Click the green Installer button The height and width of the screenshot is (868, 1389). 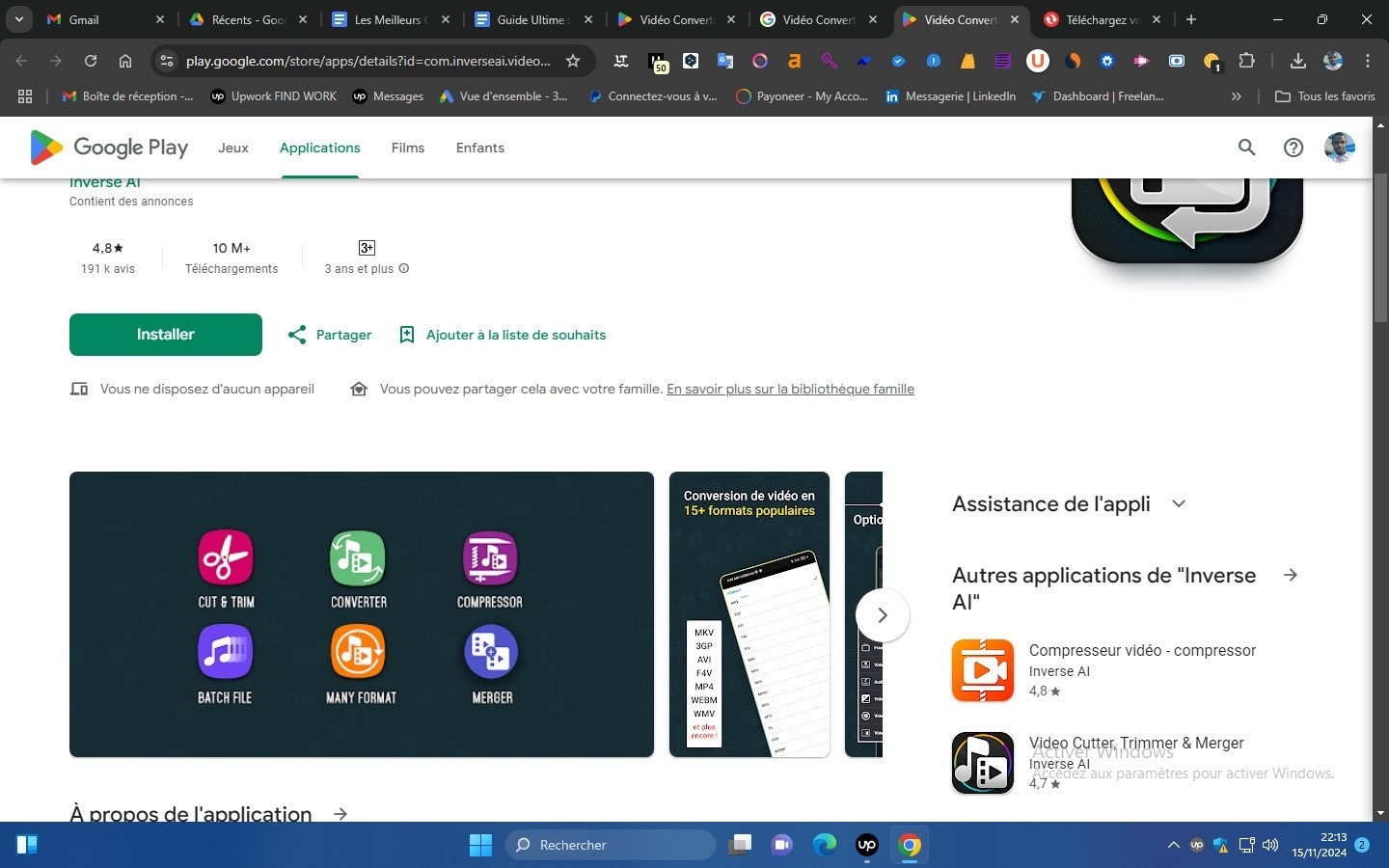pyautogui.click(x=166, y=335)
